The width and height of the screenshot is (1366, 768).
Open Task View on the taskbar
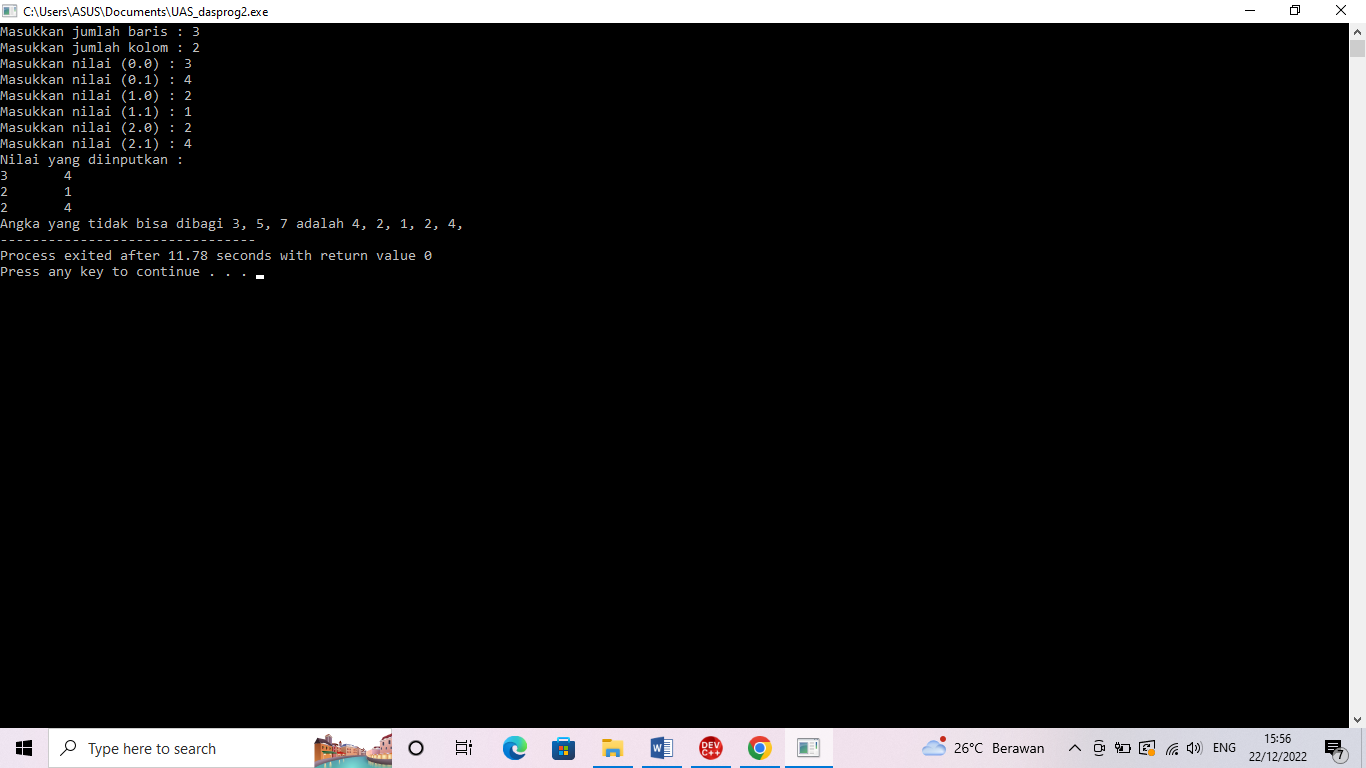(x=464, y=748)
